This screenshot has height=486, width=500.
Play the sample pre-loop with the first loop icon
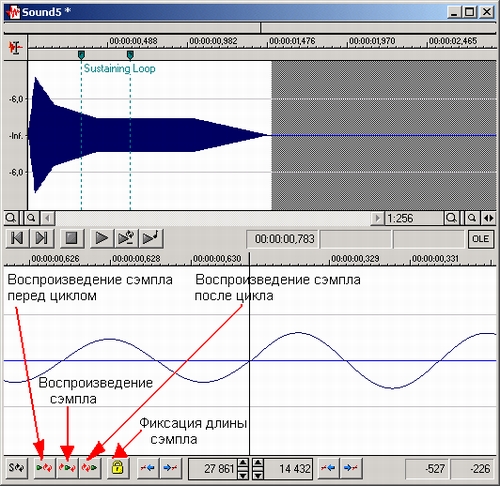(44, 468)
